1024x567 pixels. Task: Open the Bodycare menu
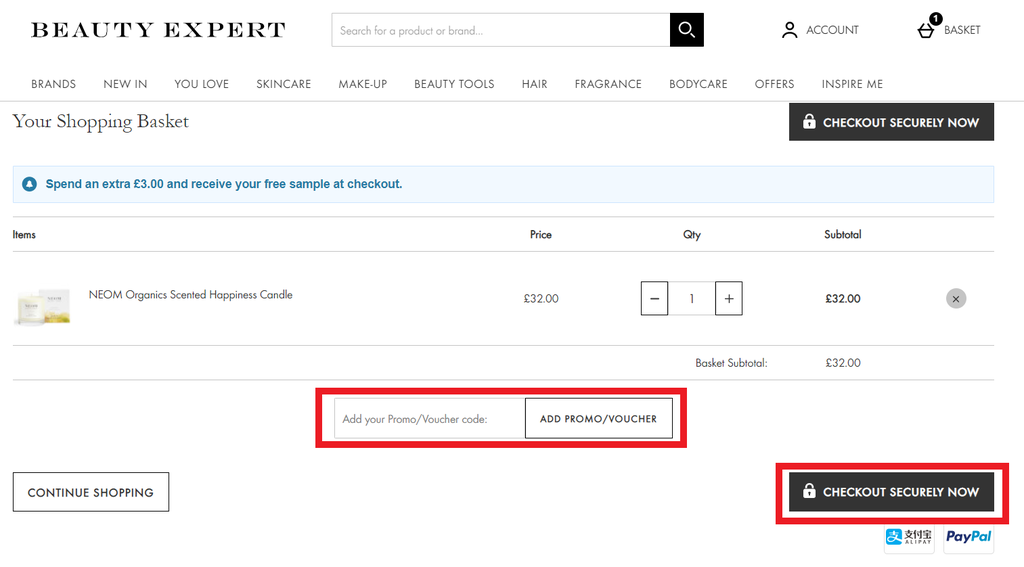tap(698, 84)
